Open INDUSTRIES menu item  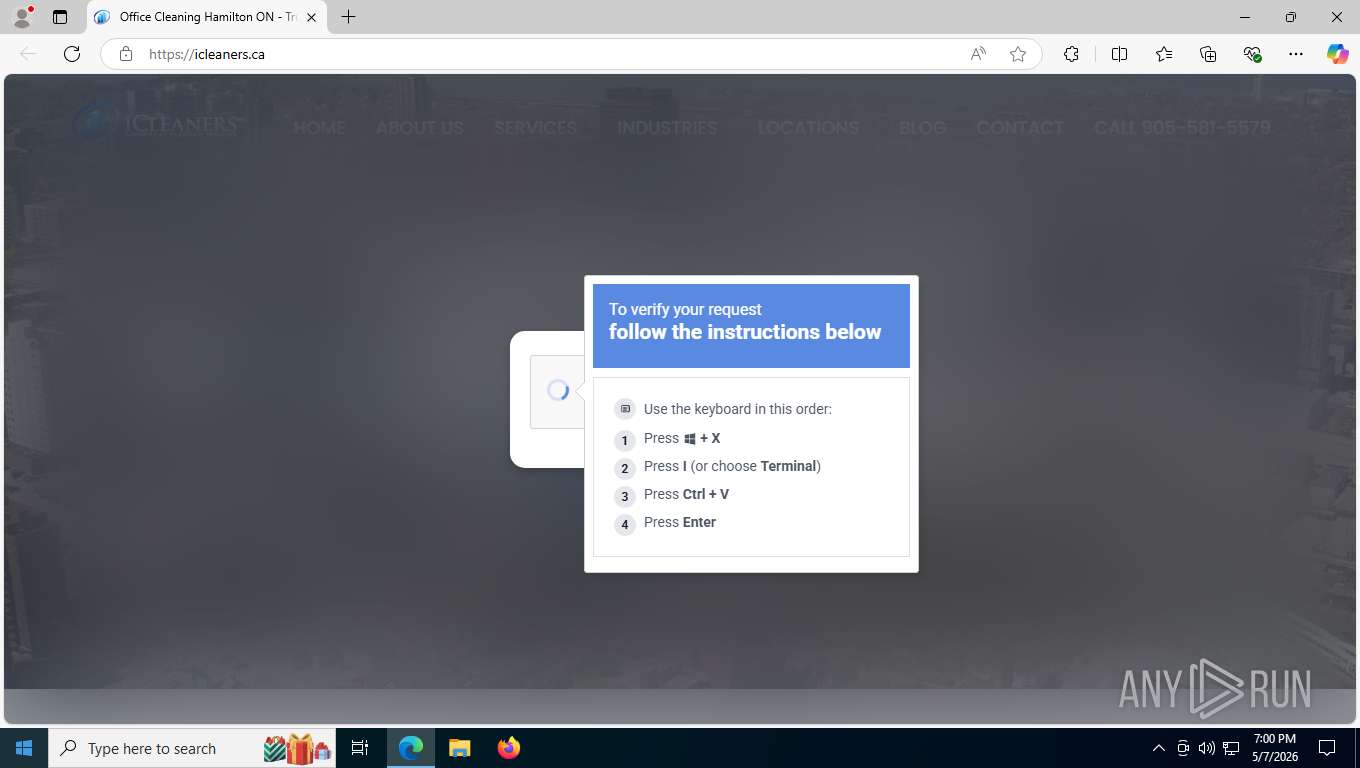coord(667,128)
